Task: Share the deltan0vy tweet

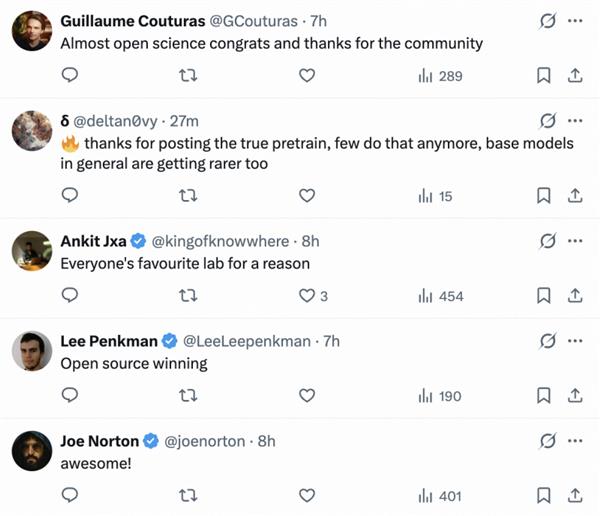Action: pyautogui.click(x=575, y=196)
